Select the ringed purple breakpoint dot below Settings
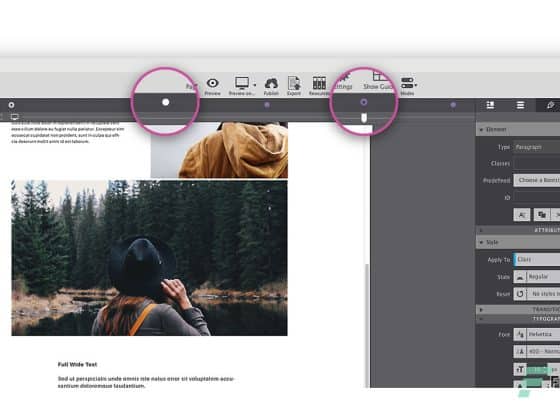Screen dimensions: 560x420 pos(364,102)
